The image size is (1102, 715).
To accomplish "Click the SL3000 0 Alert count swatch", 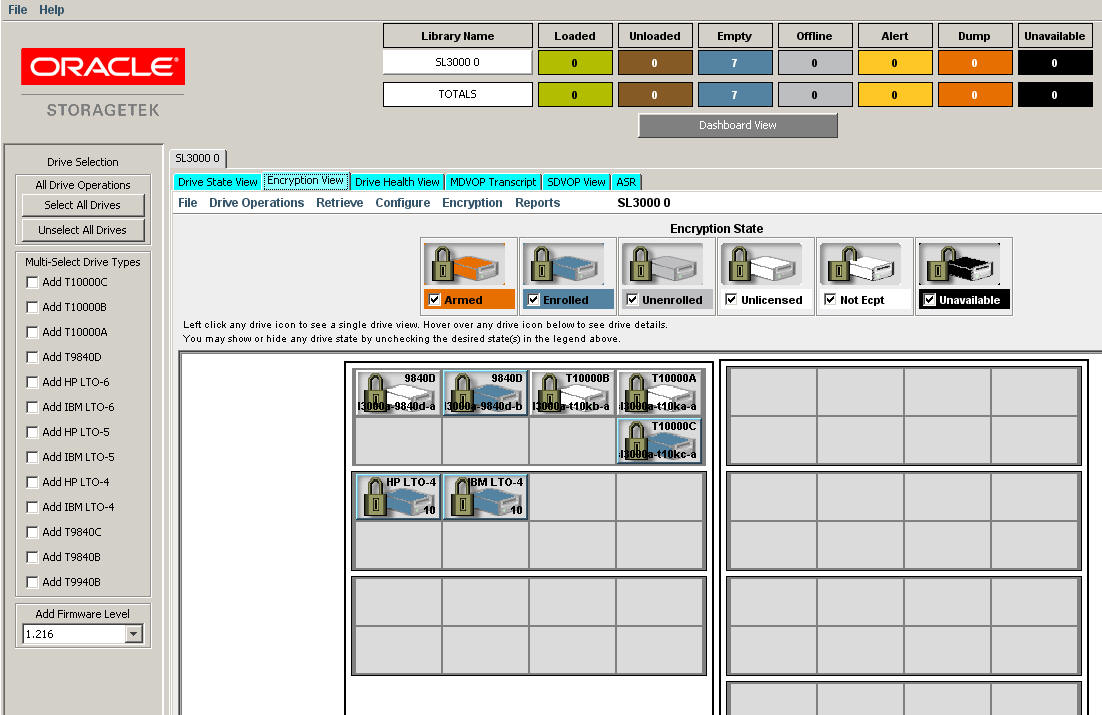I will click(895, 63).
